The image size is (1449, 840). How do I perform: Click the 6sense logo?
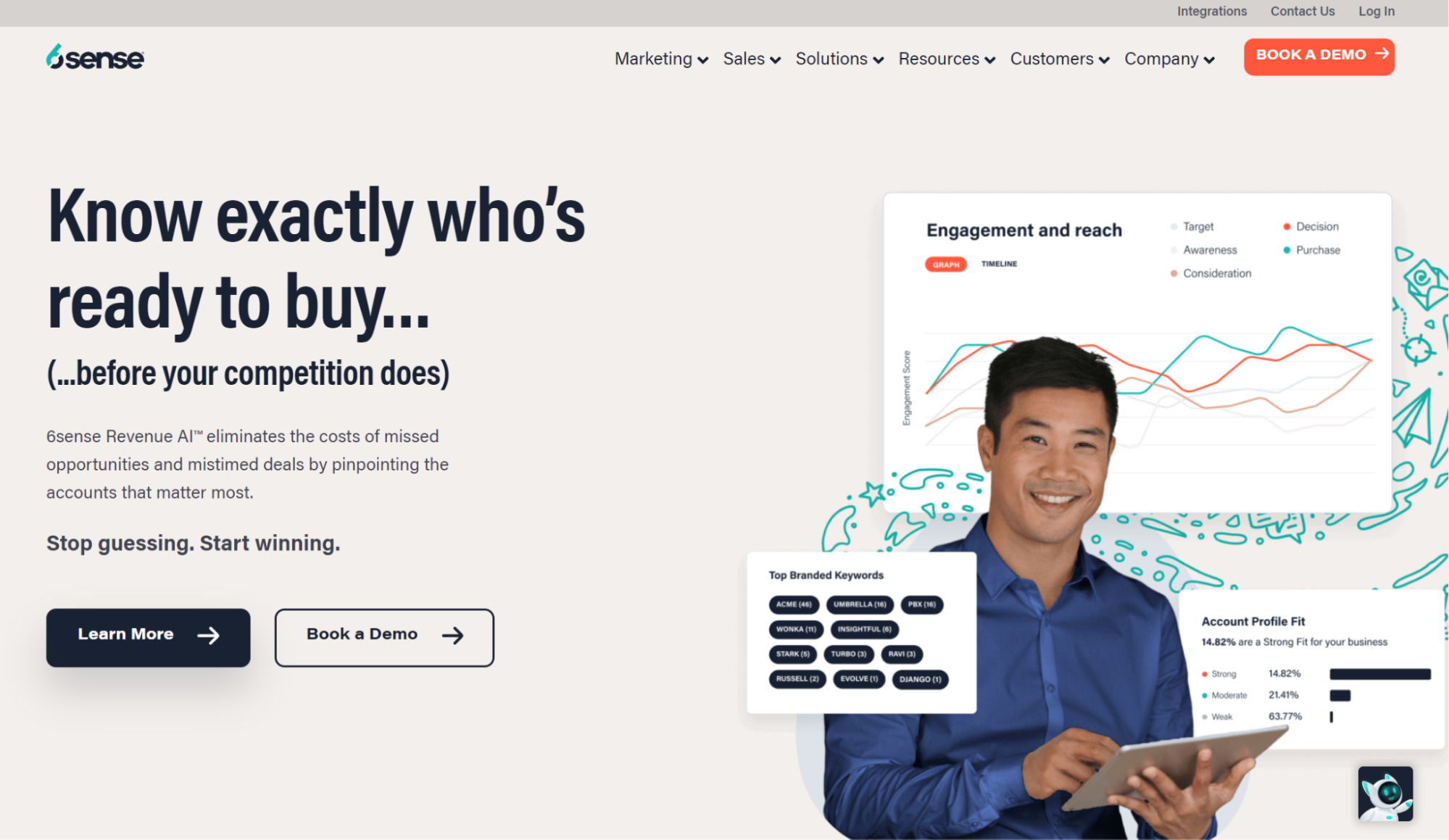[x=95, y=57]
